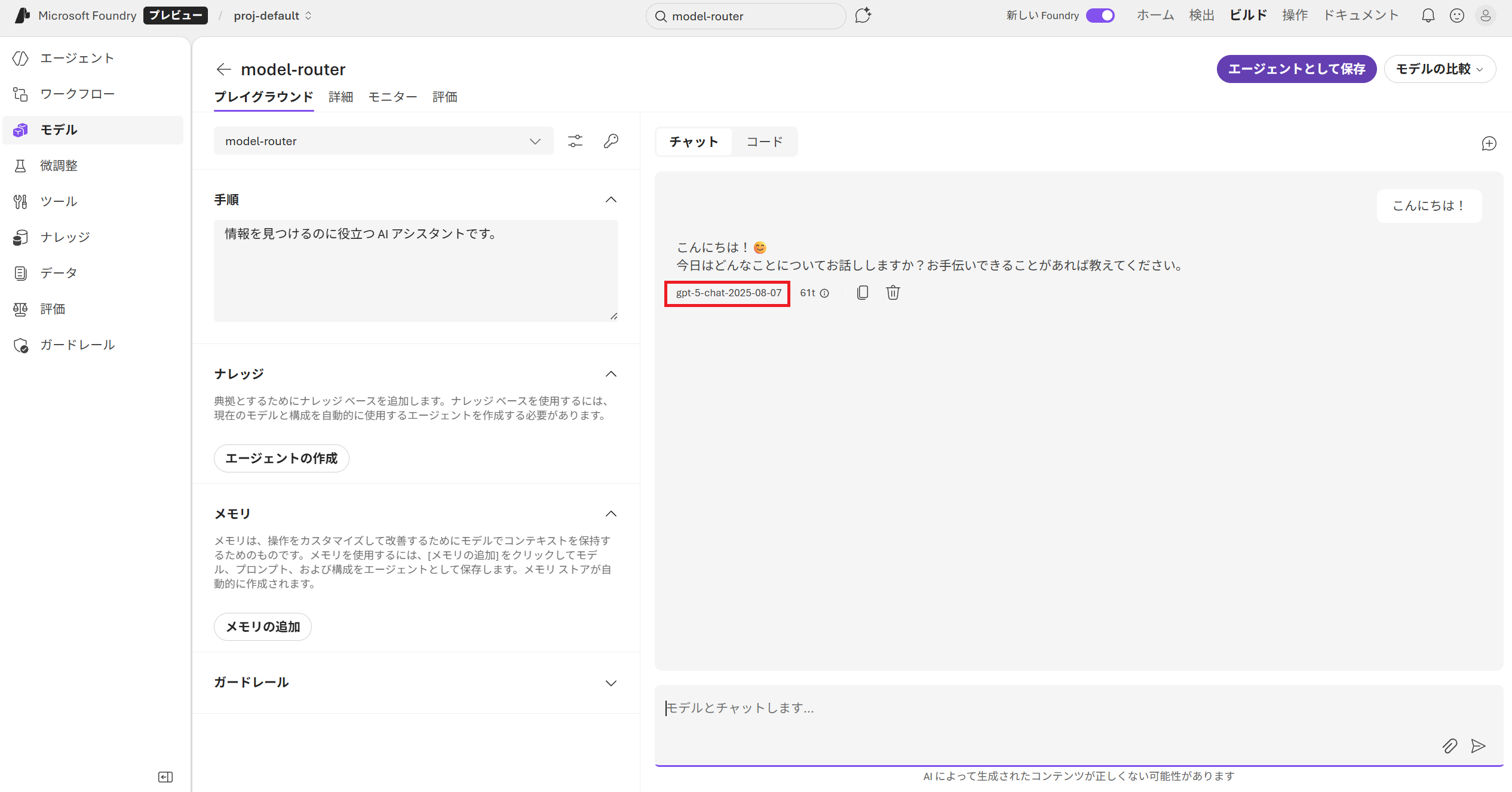Click the メモリの追加 button
Viewport: 1512px width, 792px height.
(262, 627)
